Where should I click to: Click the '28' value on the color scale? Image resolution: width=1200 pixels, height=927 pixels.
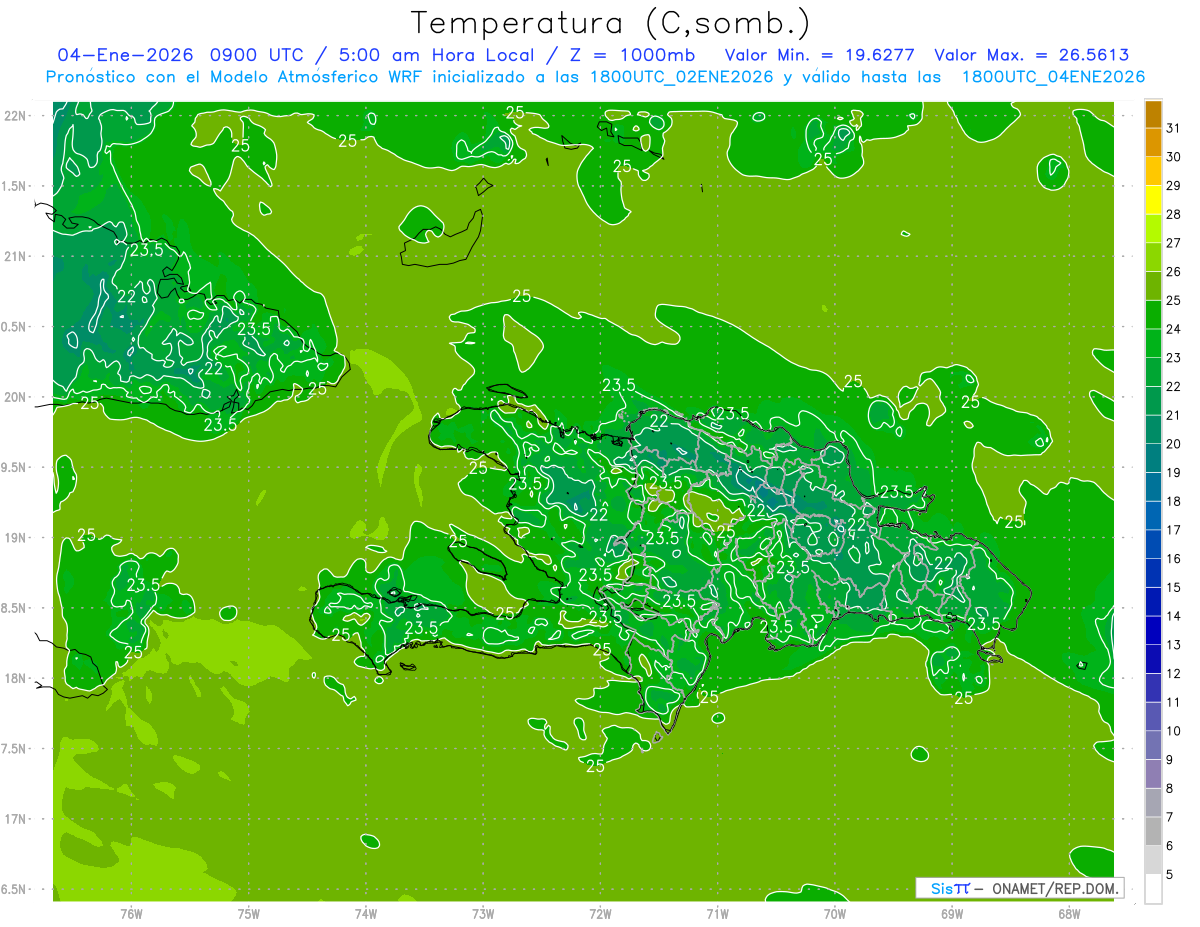(x=1174, y=214)
